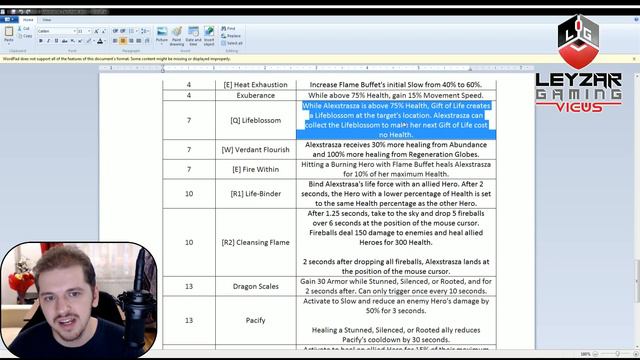Open the Home ribbon tab
640x360 pixels.
pyautogui.click(x=28, y=20)
